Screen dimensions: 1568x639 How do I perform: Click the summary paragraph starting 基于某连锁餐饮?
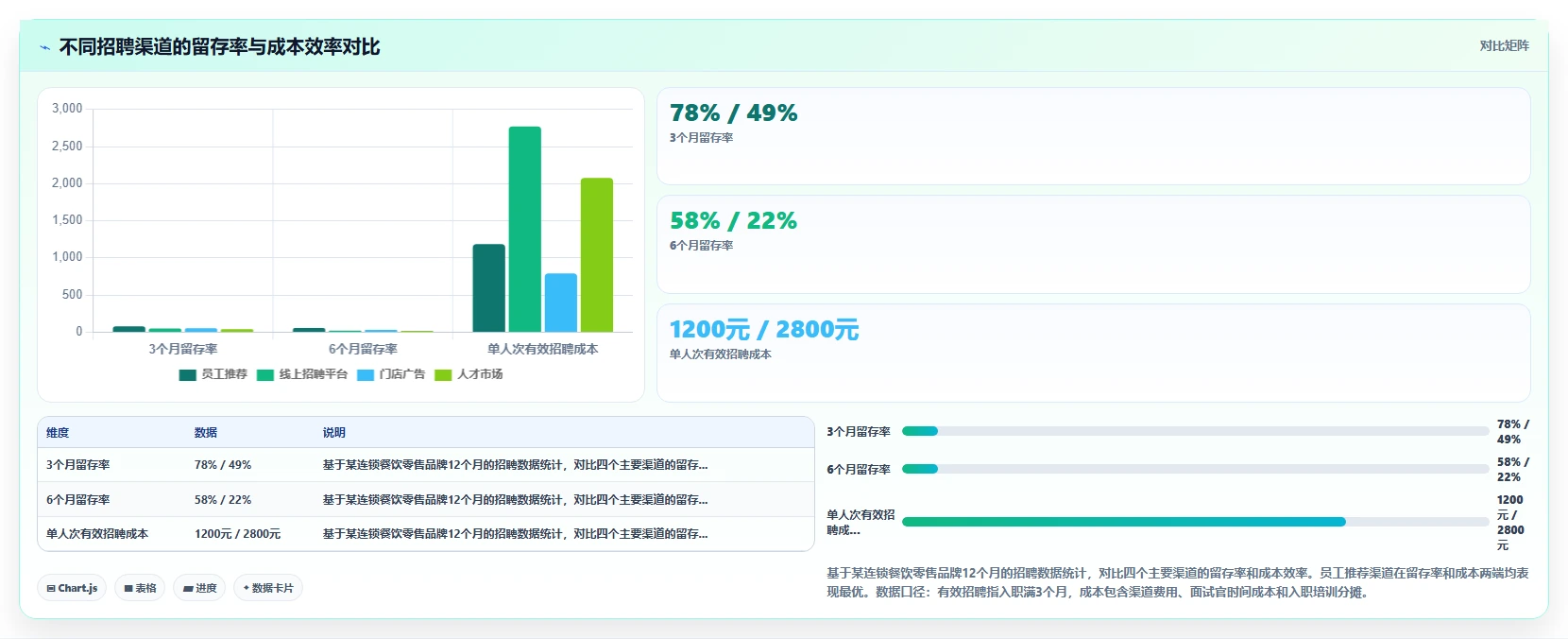point(1178,582)
